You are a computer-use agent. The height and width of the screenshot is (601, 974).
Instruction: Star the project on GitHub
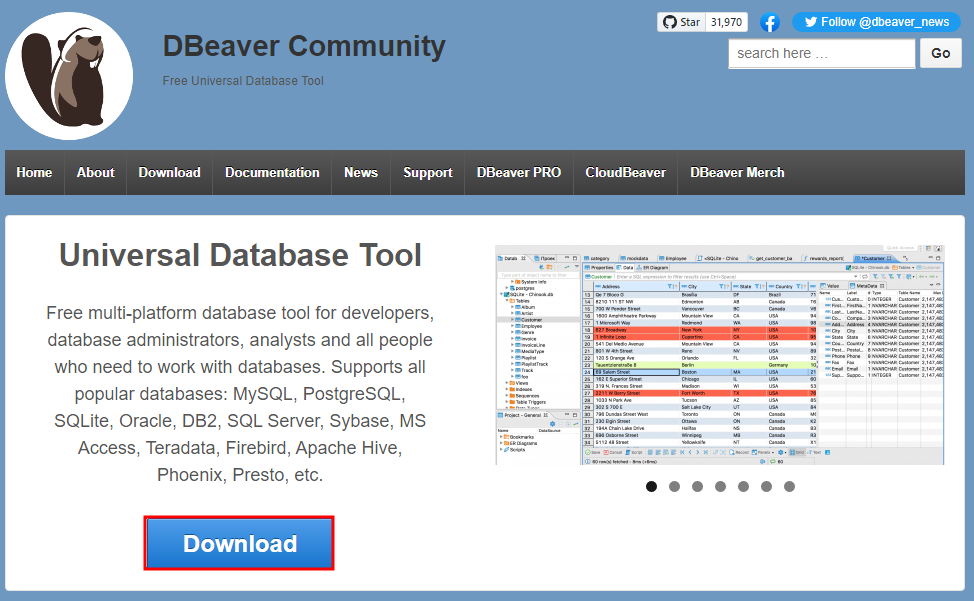tap(681, 22)
